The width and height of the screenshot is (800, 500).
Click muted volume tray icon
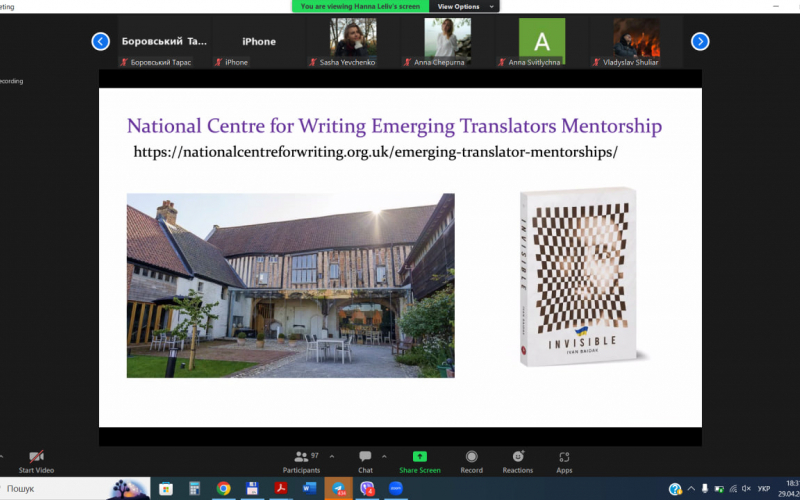(x=746, y=489)
